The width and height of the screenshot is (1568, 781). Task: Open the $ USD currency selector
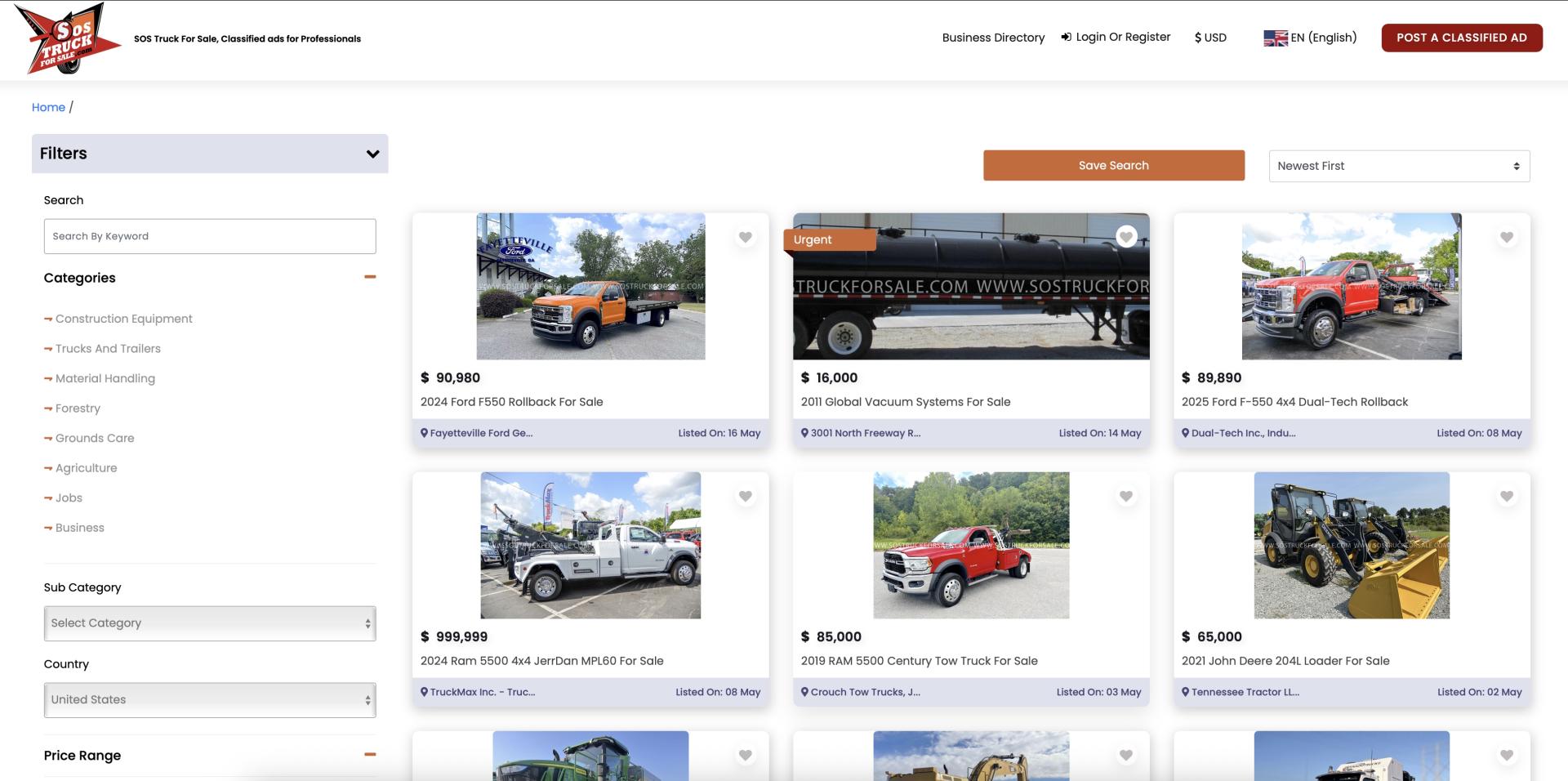pos(1210,38)
